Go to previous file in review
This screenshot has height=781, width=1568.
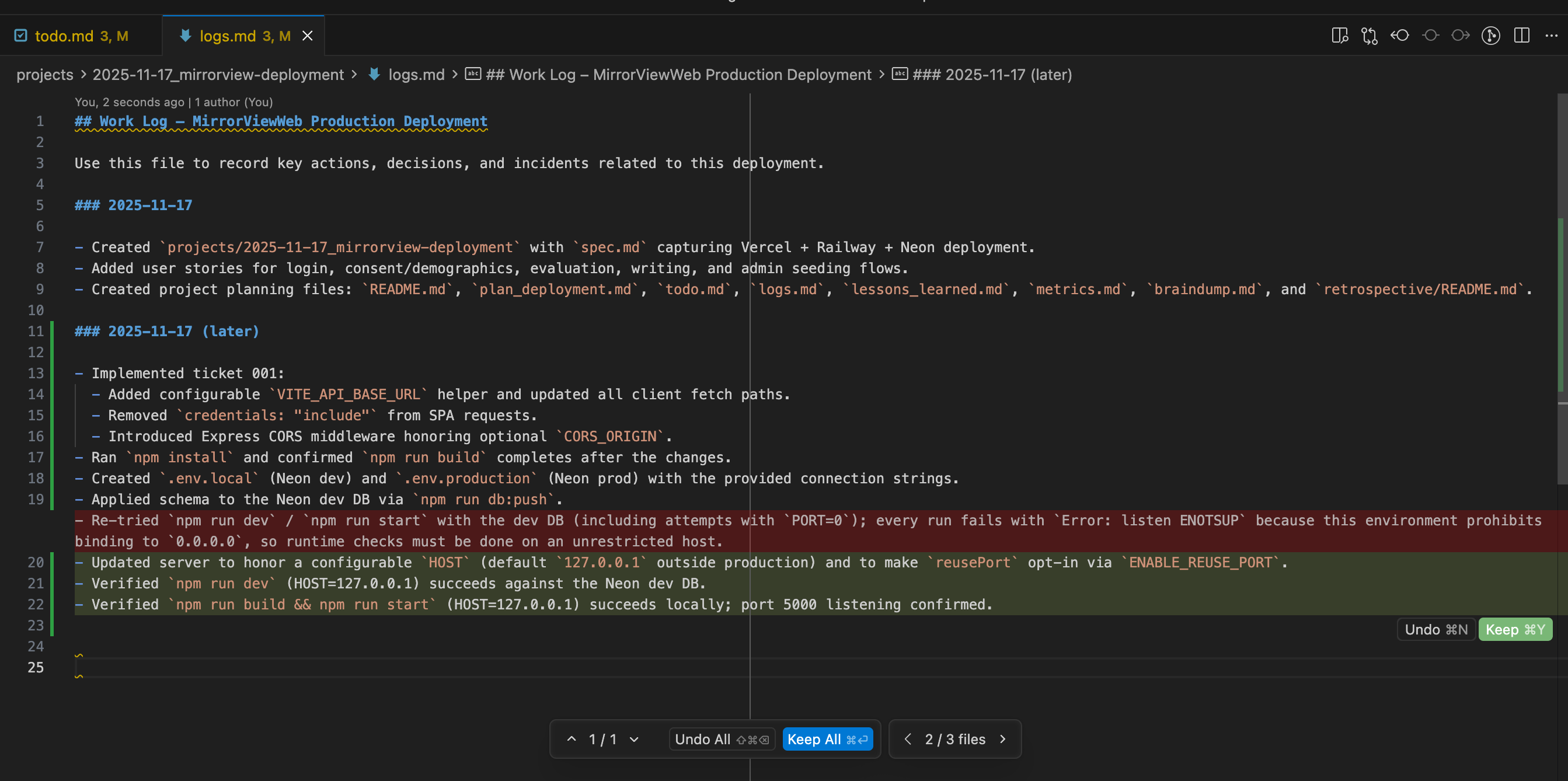click(908, 739)
